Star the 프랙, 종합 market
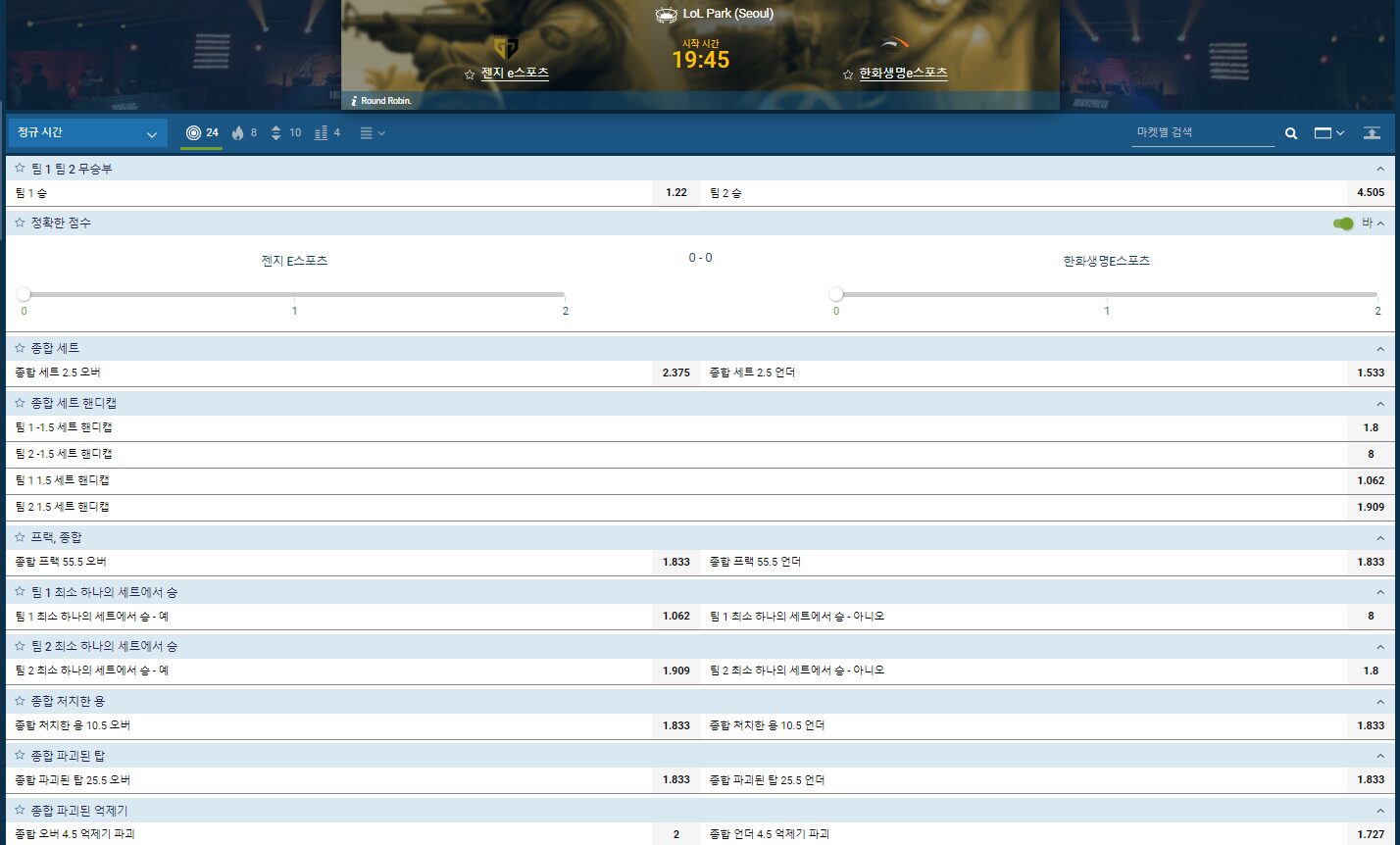Screen dimensions: 1400x845 pos(20,537)
